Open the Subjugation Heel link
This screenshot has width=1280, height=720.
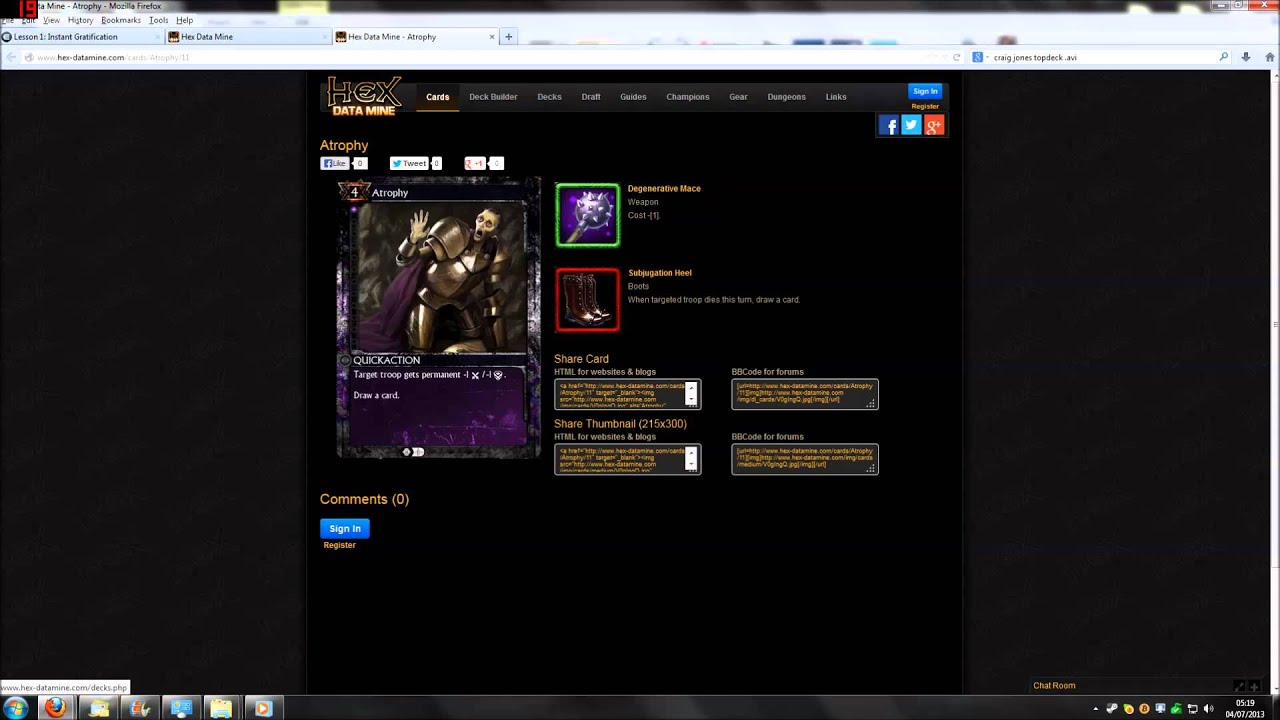tap(659, 272)
